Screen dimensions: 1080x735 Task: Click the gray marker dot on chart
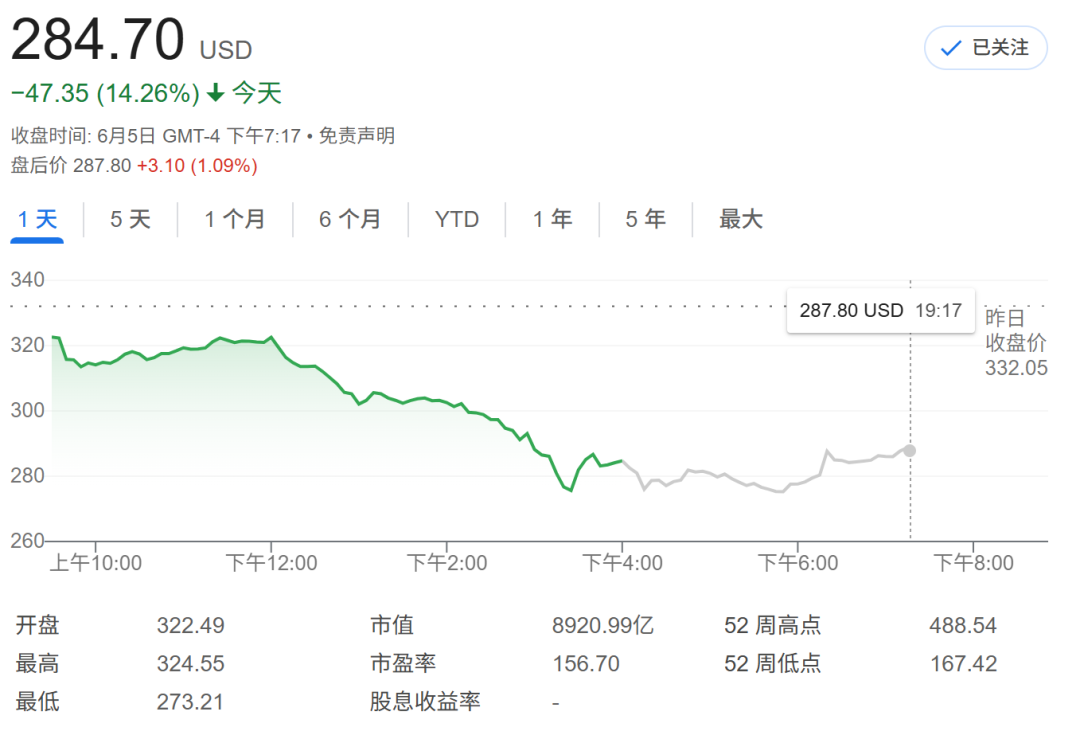click(x=910, y=451)
